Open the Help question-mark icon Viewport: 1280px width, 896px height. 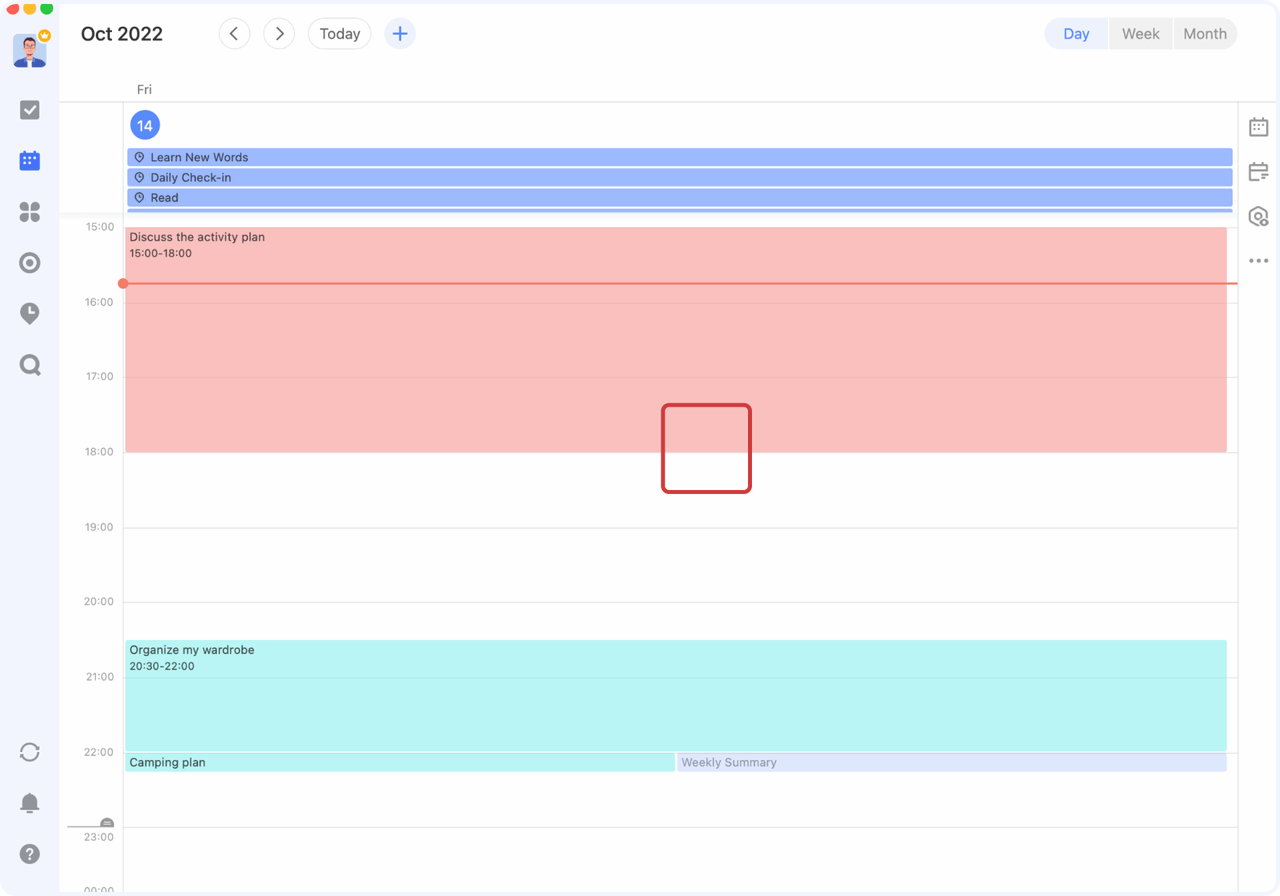30,854
